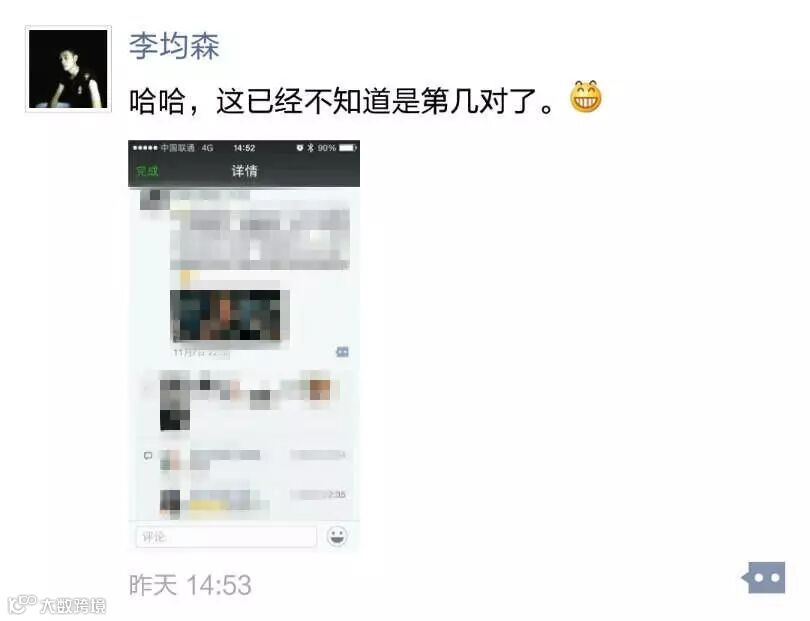The width and height of the screenshot is (810, 621).
Task: Tap the small blue comment button under the blurred photo
Action: [342, 352]
